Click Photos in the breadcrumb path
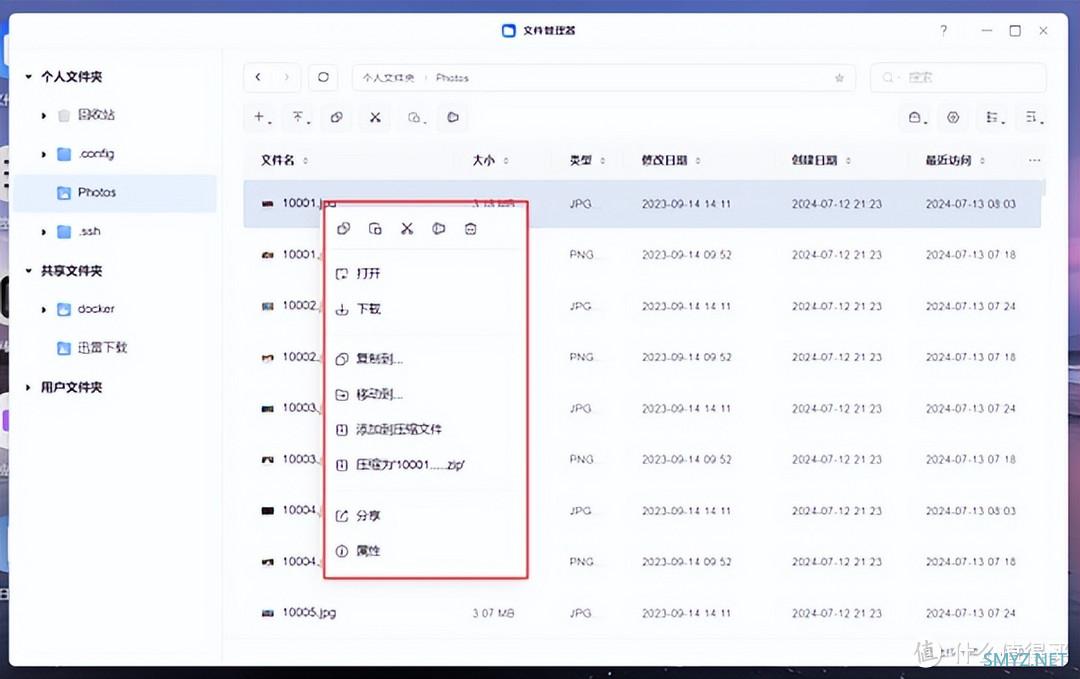Screen dimensions: 1080x679 point(452,78)
